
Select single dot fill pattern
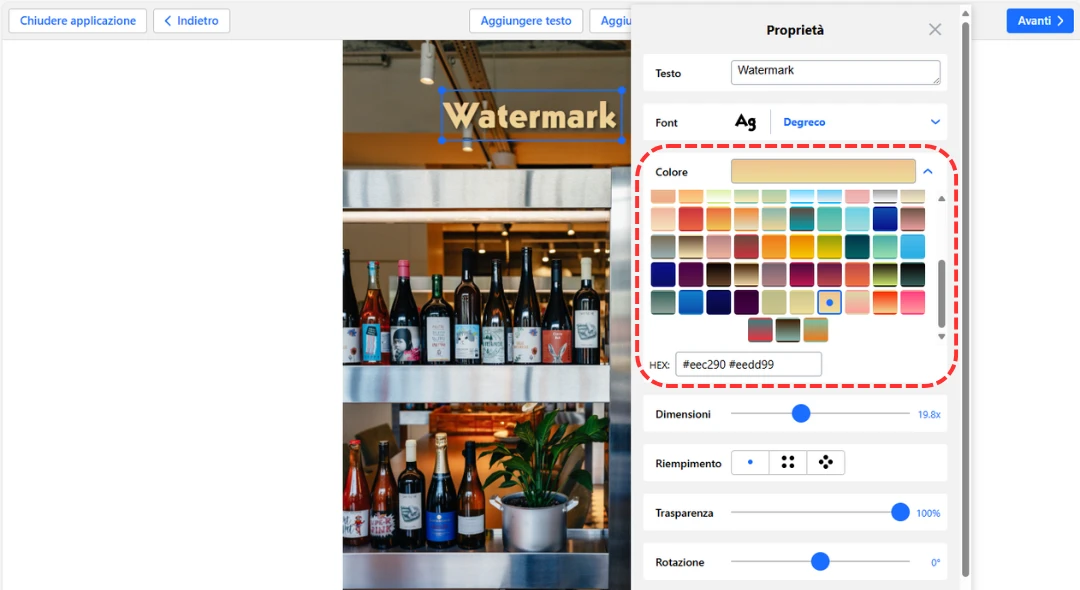(750, 462)
